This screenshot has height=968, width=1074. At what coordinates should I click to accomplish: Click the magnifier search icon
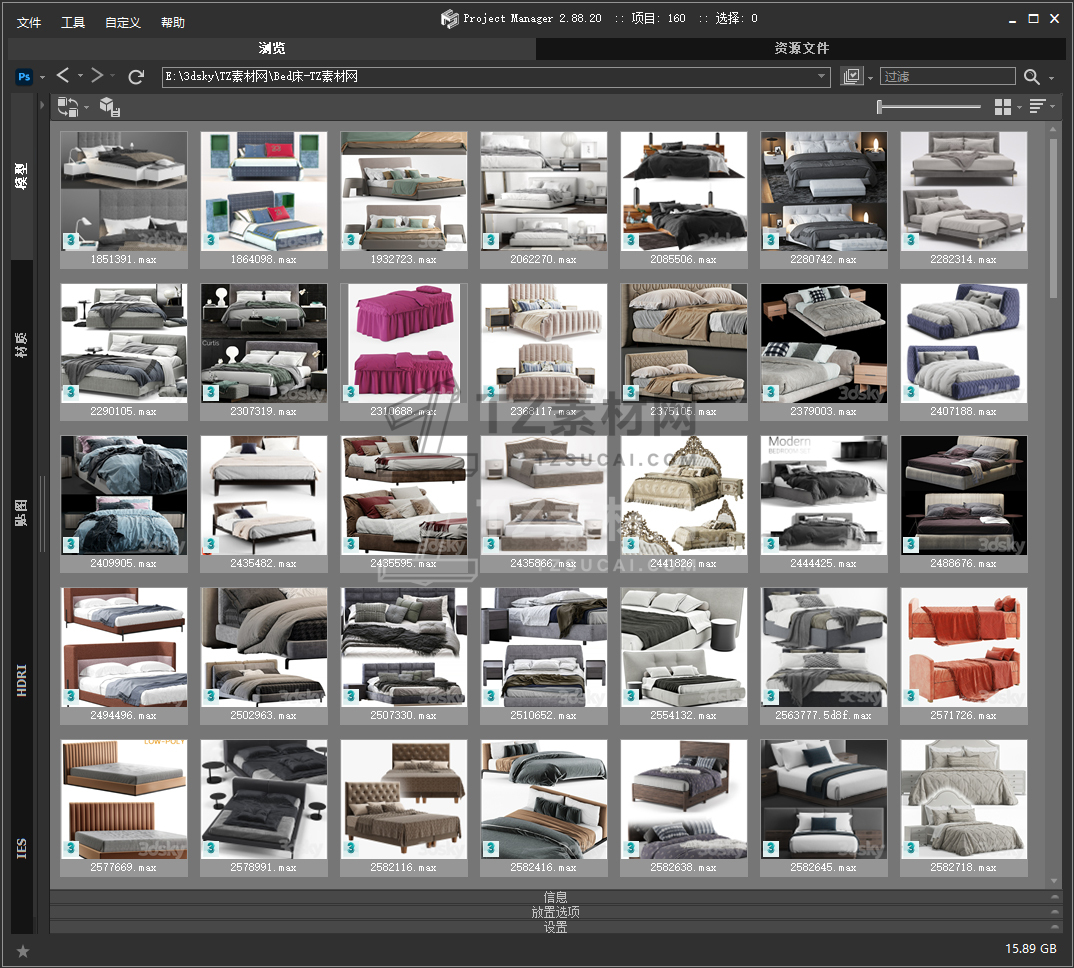[1032, 77]
